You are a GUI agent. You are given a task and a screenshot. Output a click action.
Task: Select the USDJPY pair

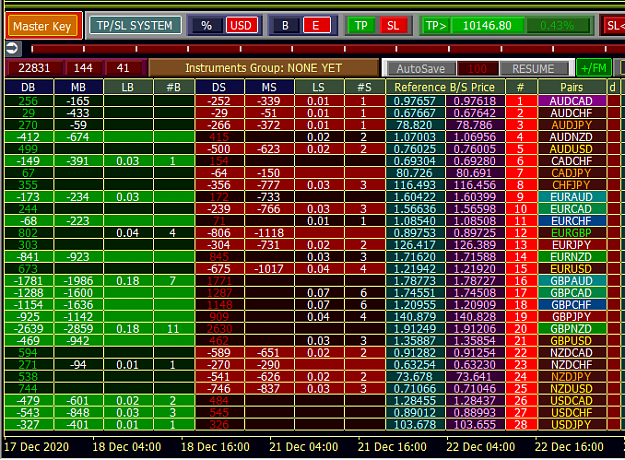tap(572, 424)
